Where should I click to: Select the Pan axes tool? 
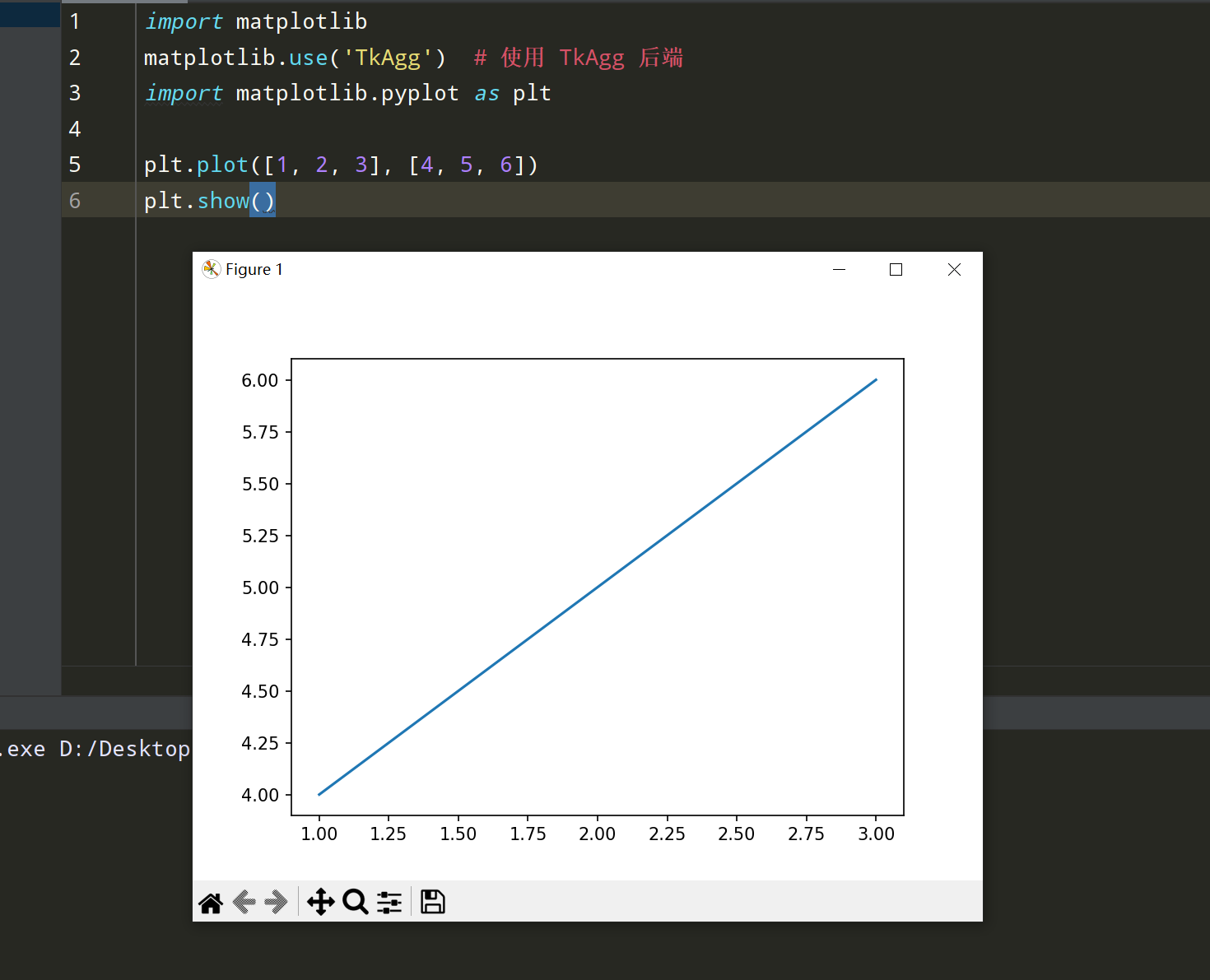coord(321,902)
